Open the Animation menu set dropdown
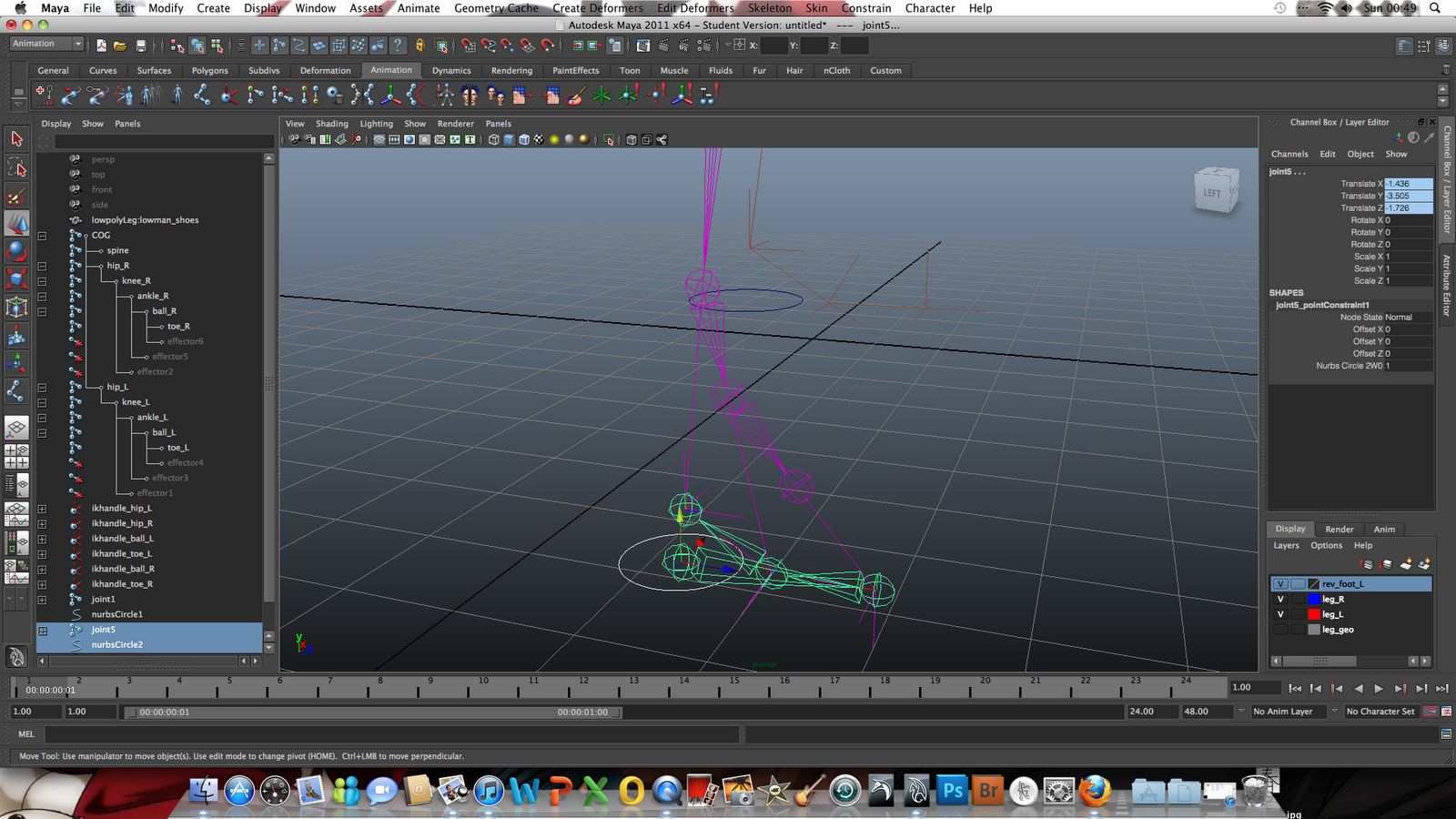Screen dimensions: 1456x819 pos(46,44)
